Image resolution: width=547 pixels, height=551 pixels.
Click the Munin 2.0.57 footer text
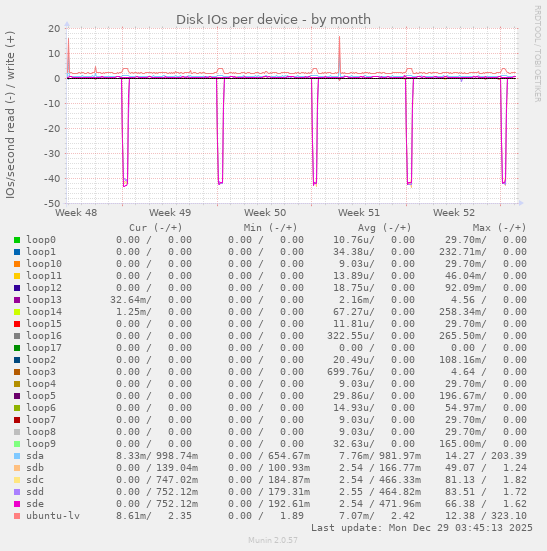[x=273, y=540]
